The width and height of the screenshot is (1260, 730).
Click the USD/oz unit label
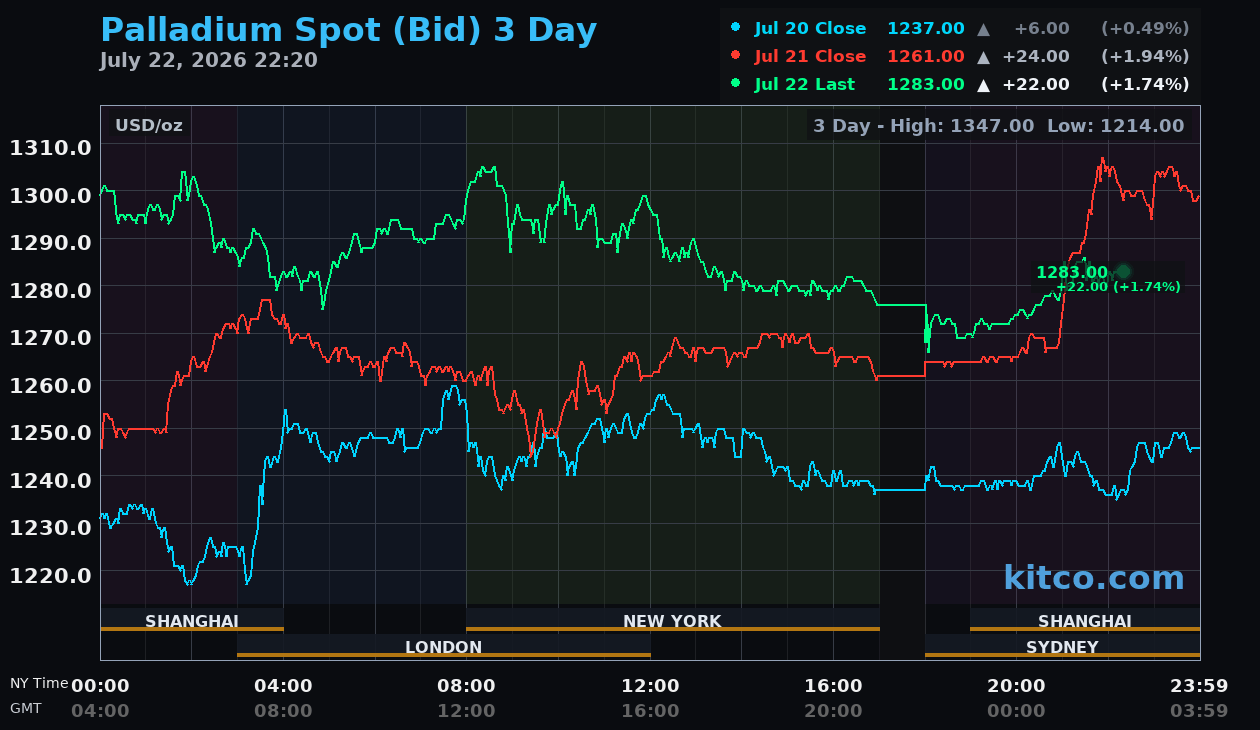149,126
